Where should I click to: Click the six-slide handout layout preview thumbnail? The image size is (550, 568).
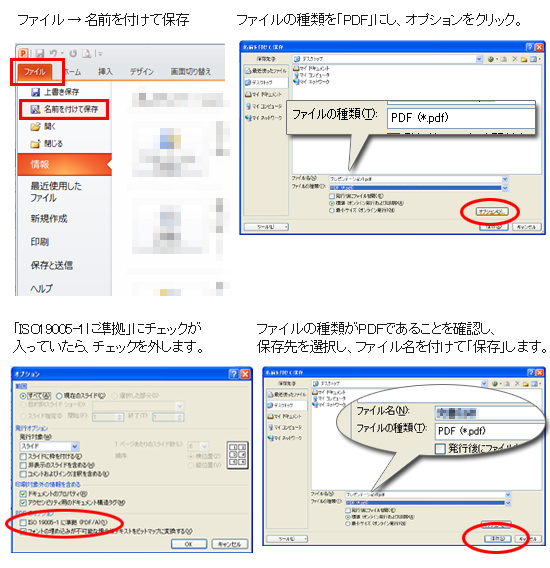click(x=238, y=455)
